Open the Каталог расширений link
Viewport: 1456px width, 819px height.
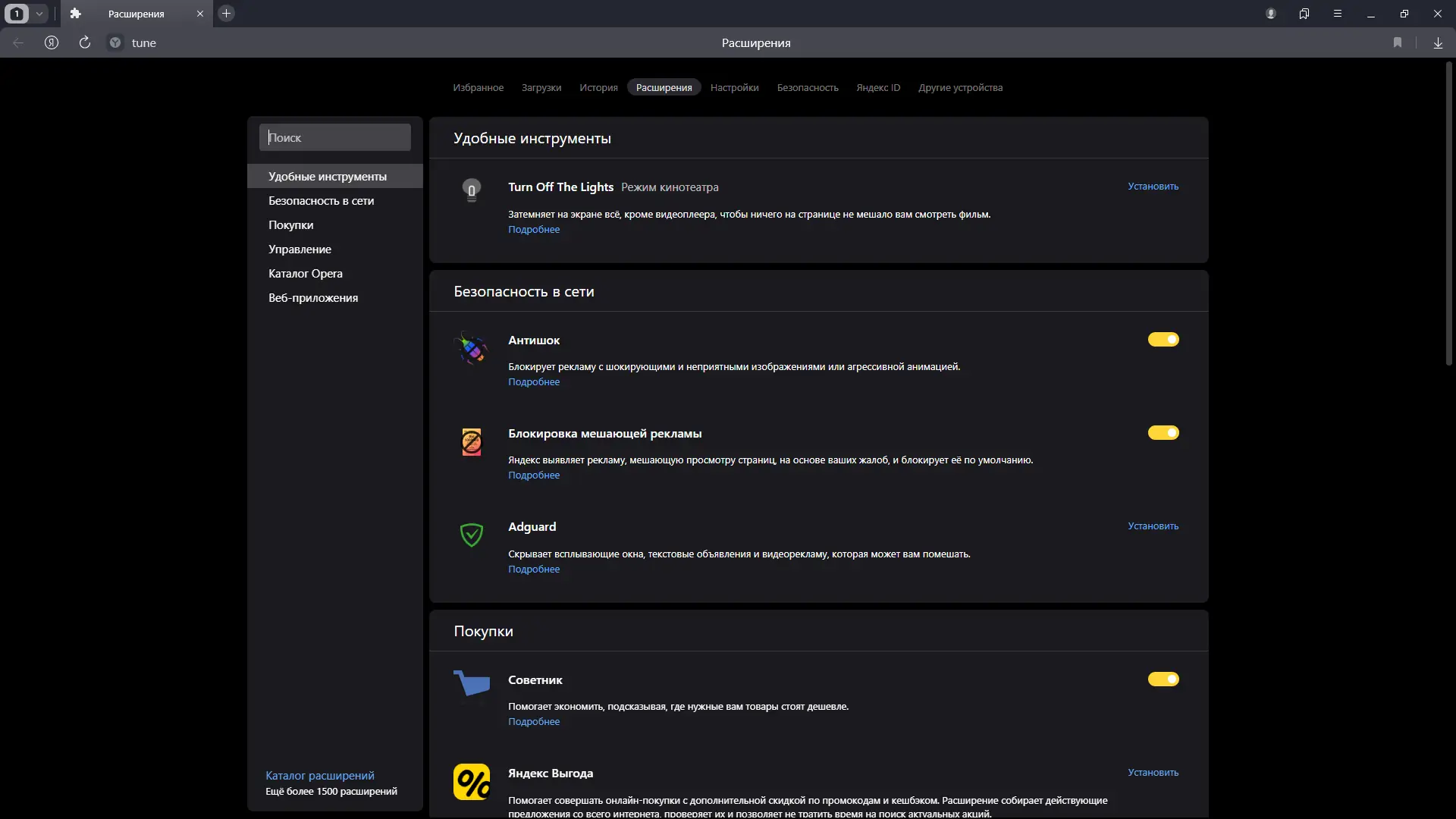[320, 775]
